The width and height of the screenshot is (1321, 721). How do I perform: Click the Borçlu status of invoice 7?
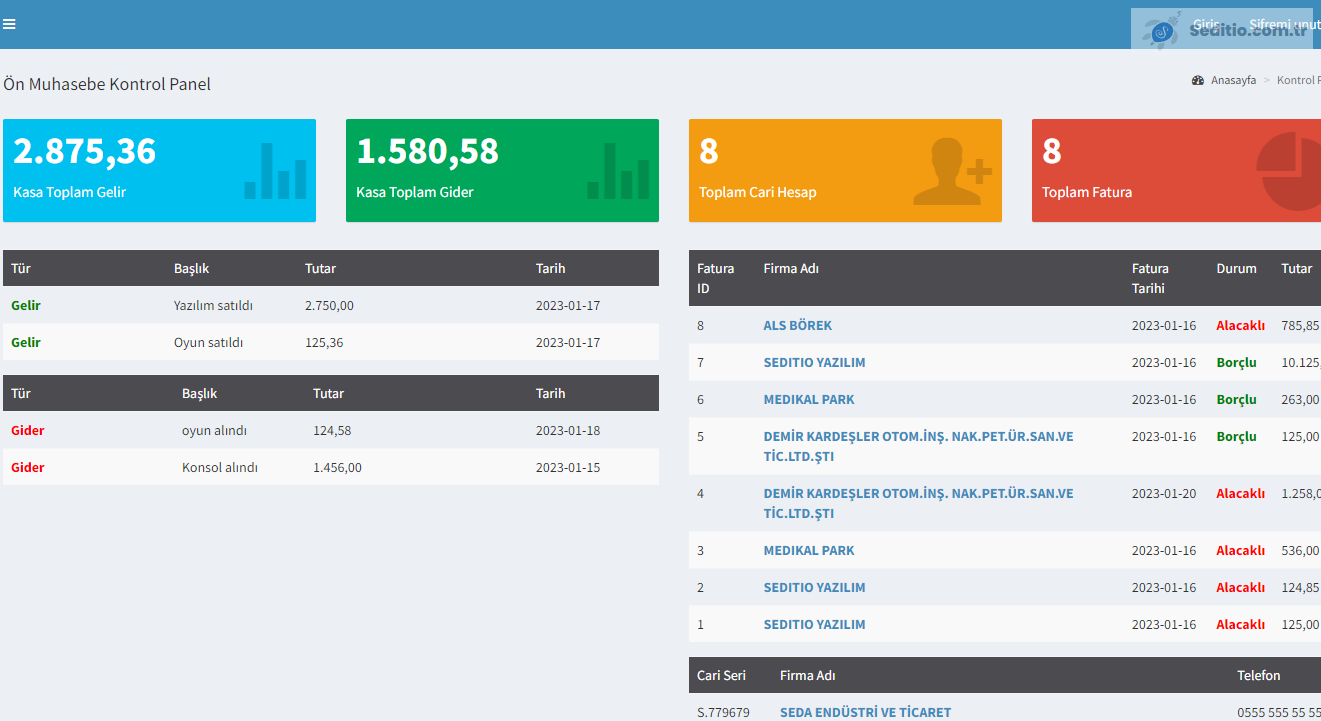pyautogui.click(x=1237, y=362)
